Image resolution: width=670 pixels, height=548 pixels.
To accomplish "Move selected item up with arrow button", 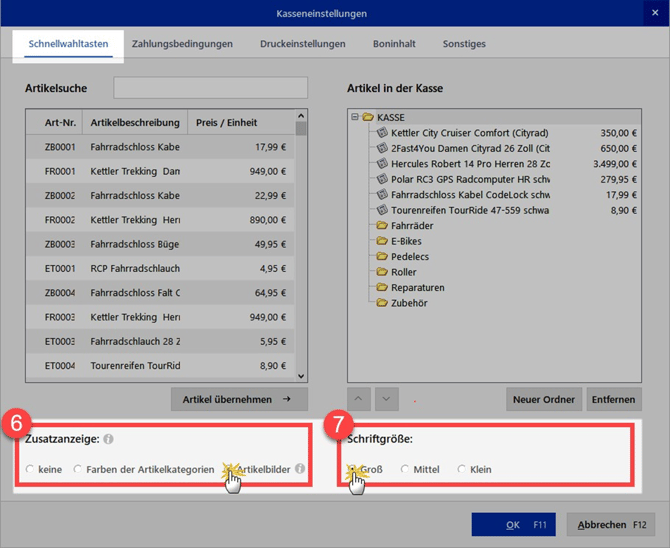I will pos(360,399).
